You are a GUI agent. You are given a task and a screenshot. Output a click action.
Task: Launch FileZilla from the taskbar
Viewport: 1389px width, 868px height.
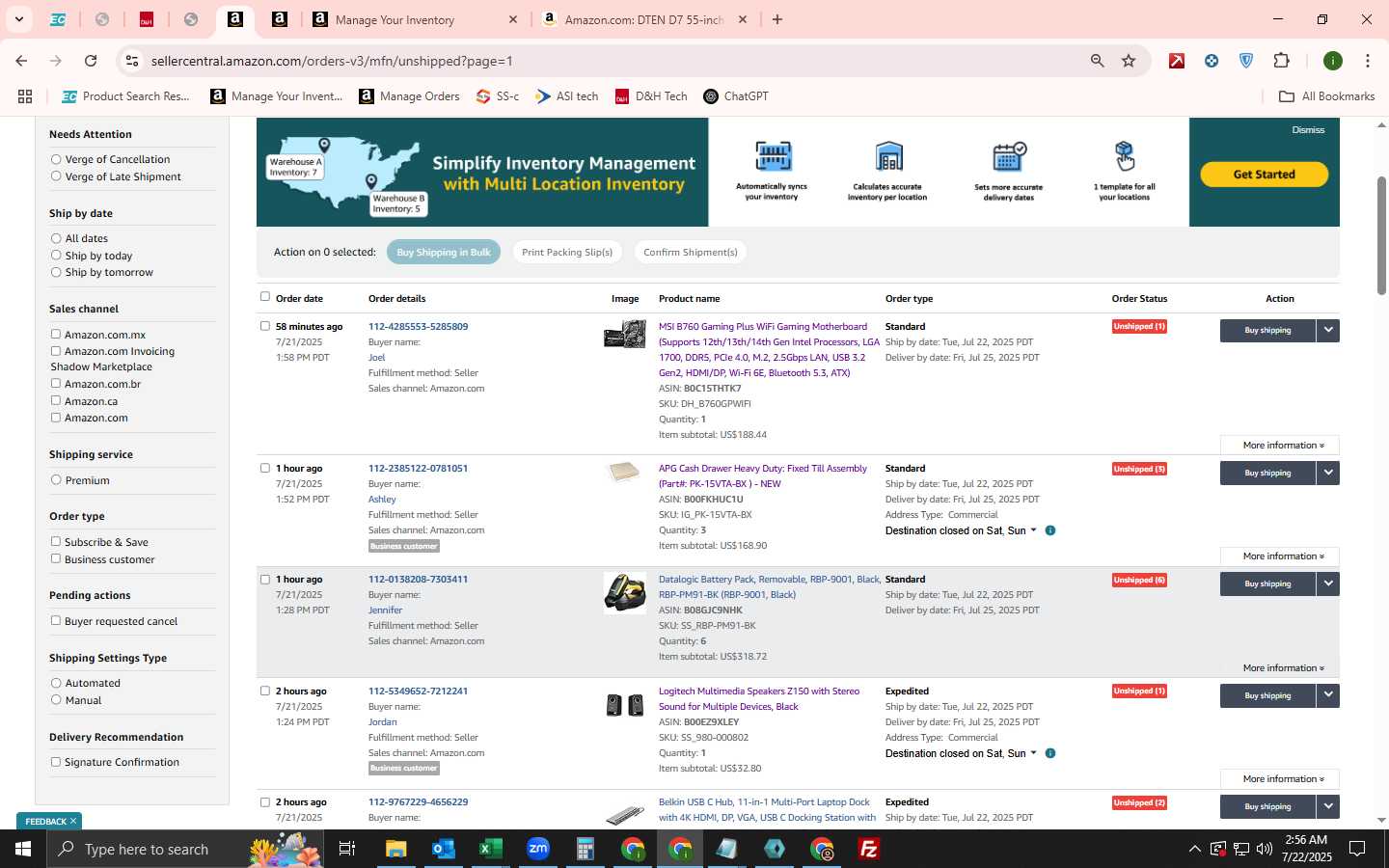point(869,849)
